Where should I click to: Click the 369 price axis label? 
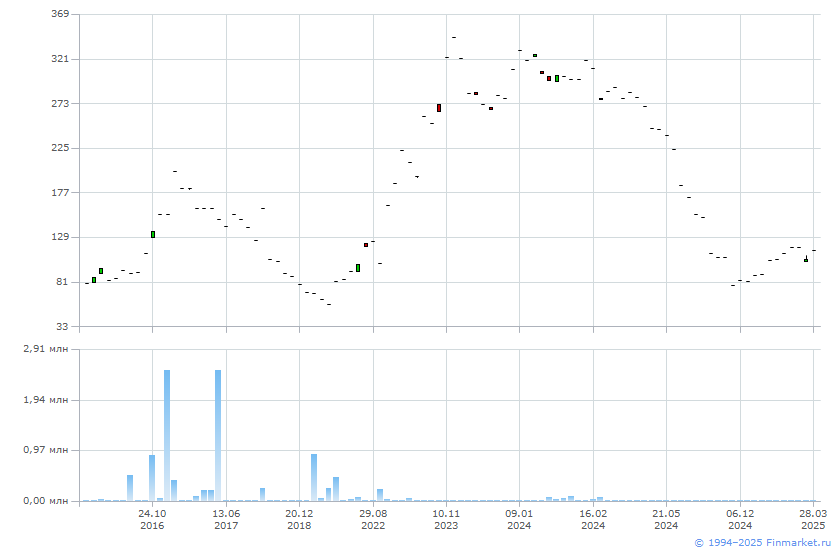[x=60, y=14]
